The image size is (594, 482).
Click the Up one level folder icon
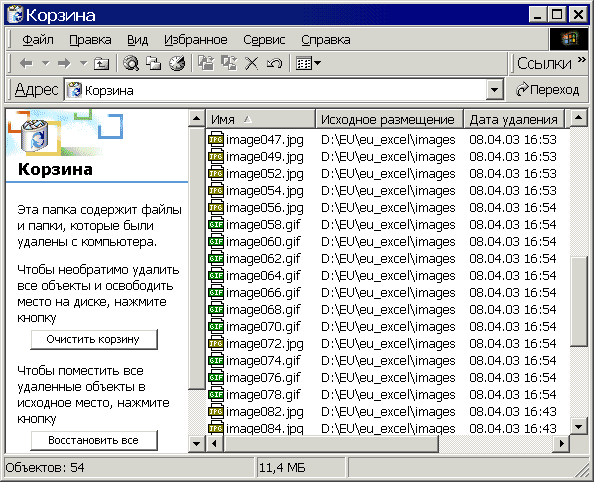tap(101, 63)
